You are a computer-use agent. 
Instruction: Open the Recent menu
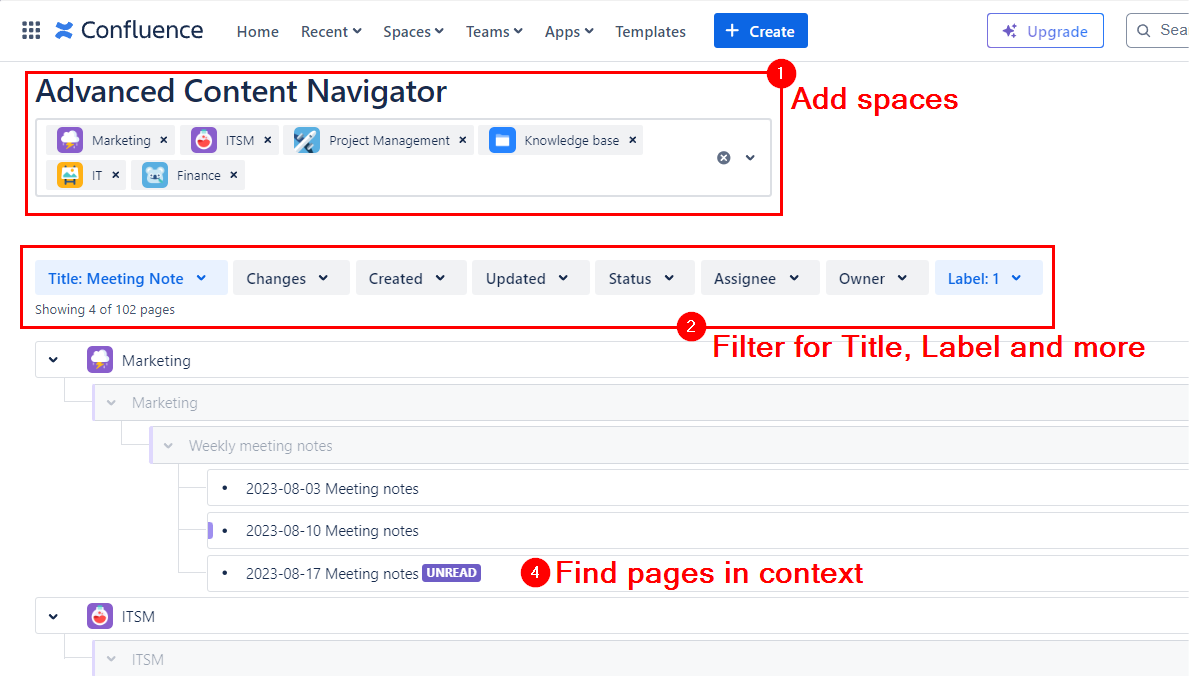pos(331,32)
